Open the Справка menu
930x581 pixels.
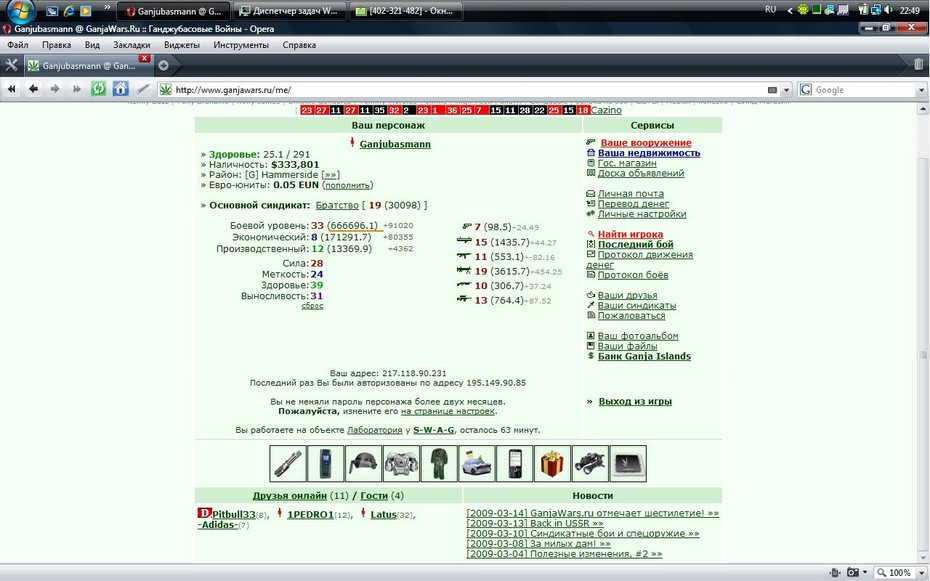pyautogui.click(x=299, y=45)
